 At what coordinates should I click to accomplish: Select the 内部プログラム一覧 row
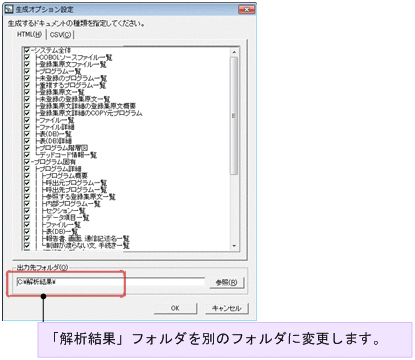tap(73, 204)
